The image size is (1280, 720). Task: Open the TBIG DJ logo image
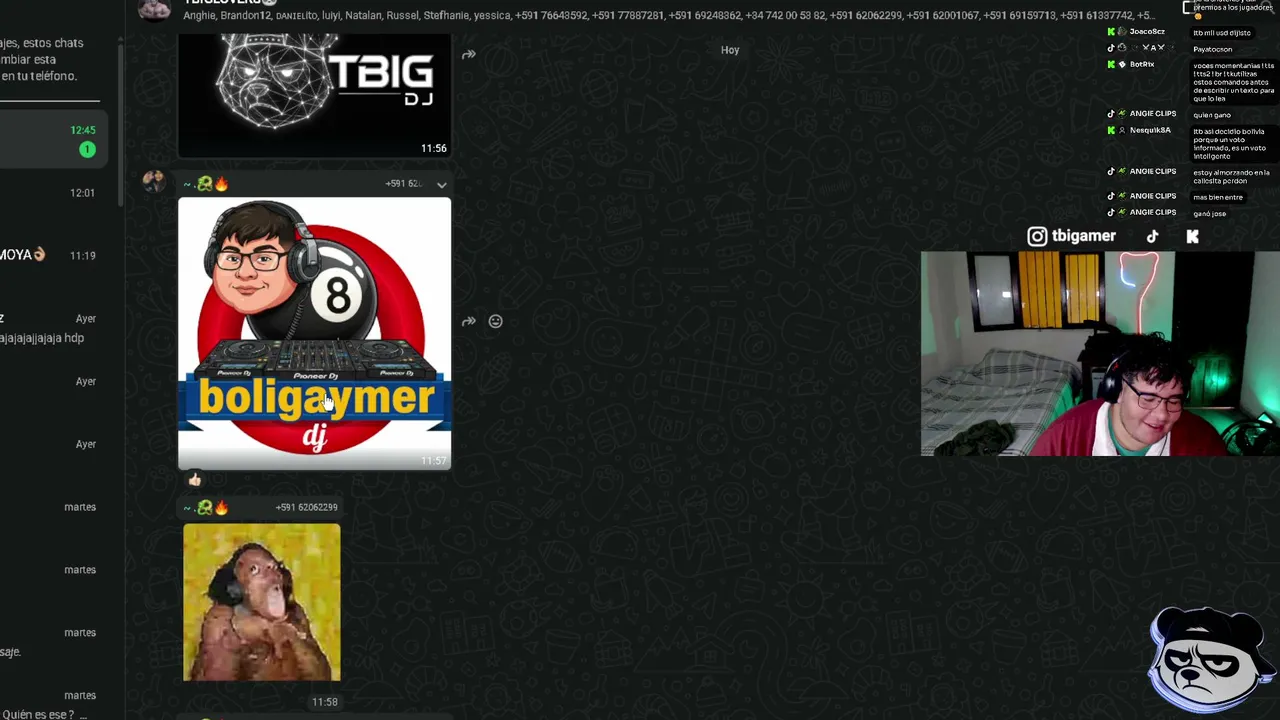coord(314,95)
